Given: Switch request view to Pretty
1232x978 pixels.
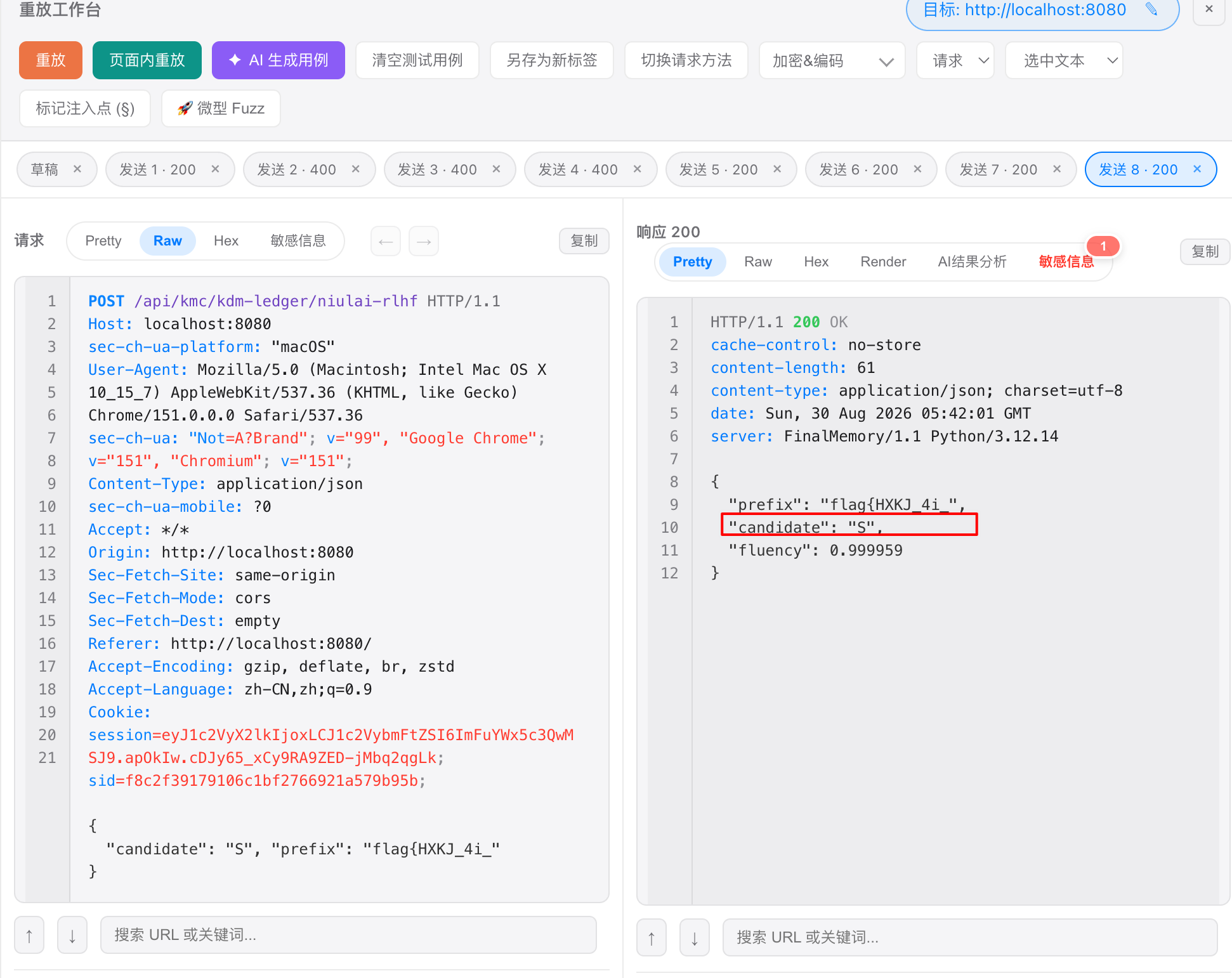Looking at the screenshot, I should pyautogui.click(x=103, y=241).
